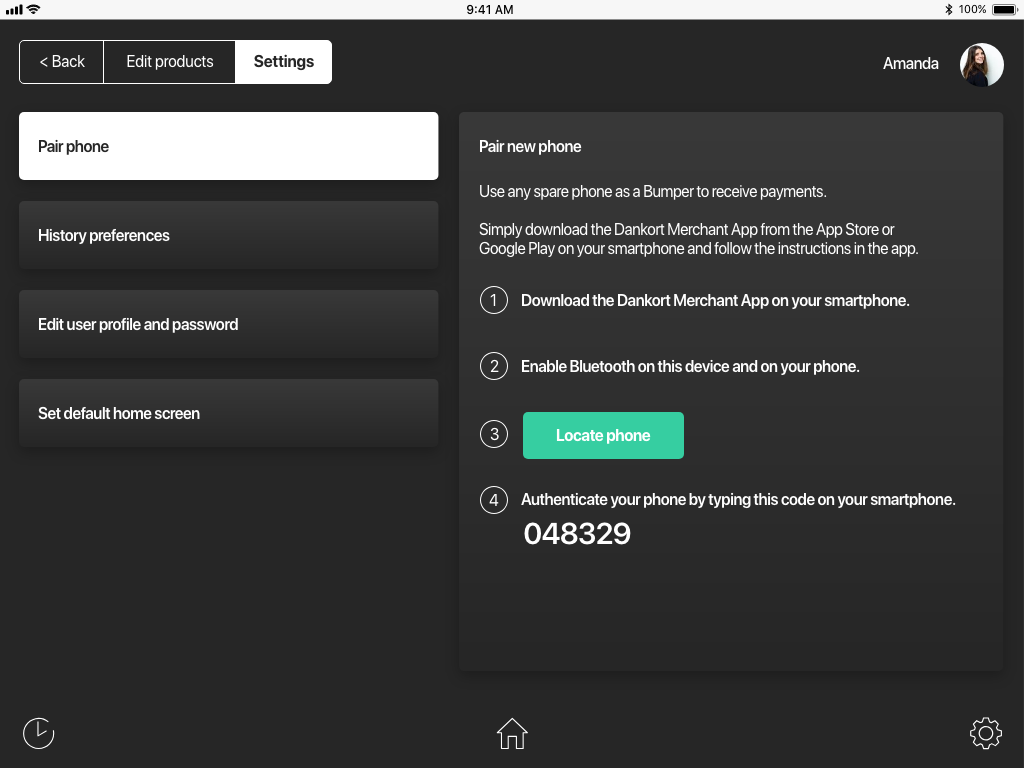Tap the authentication code 048329

click(x=577, y=534)
